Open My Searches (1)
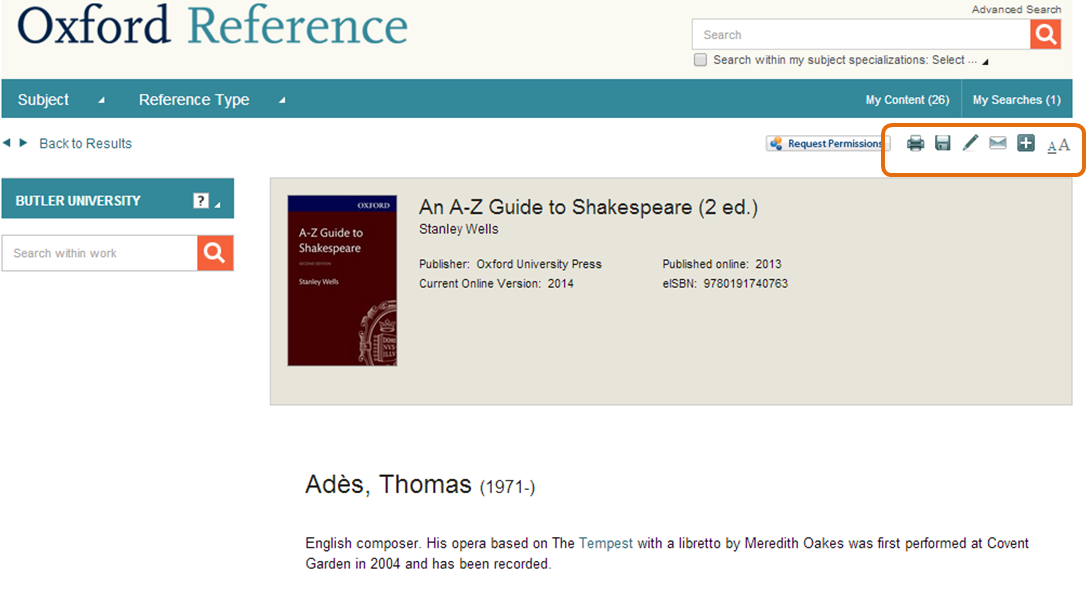This screenshot has height=592, width=1086. pos(1016,100)
